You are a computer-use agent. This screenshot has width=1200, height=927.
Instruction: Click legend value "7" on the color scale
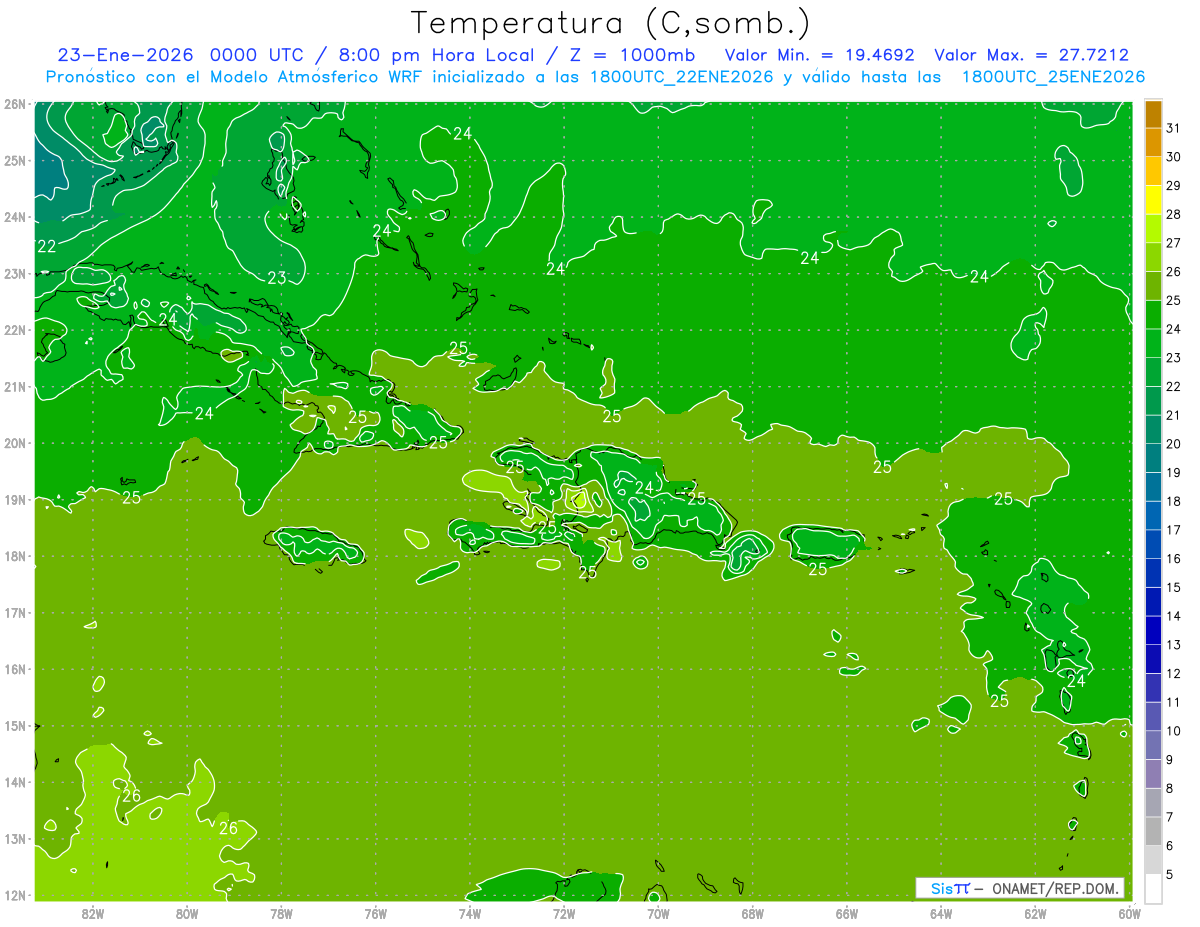pyautogui.click(x=1170, y=817)
